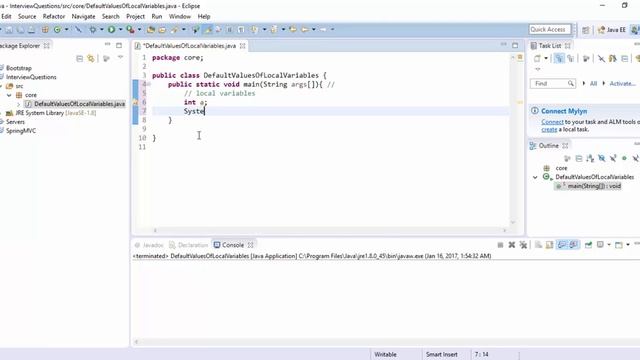Screen dimensions: 640x360
Task: Close the DefaultValuesOfLocalVariables.java editor tab
Action: (x=242, y=46)
